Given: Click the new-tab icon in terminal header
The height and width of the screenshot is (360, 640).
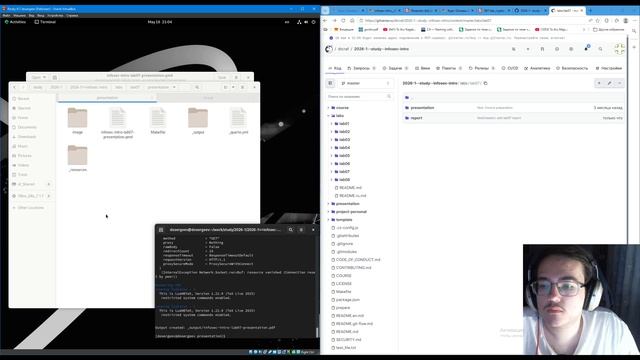Looking at the screenshot, I should coord(161,230).
